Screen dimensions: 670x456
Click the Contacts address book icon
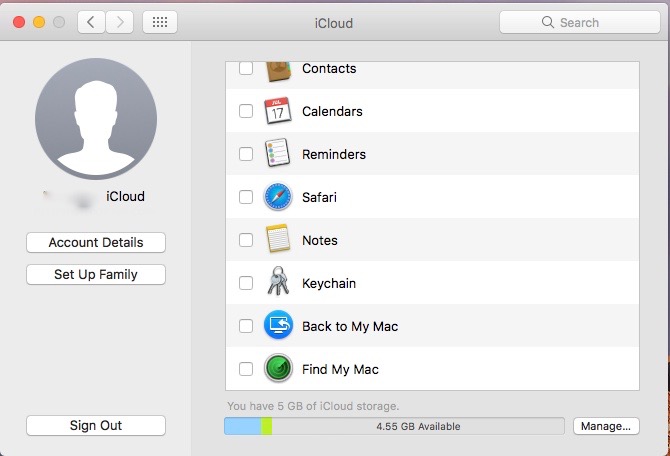pos(278,71)
